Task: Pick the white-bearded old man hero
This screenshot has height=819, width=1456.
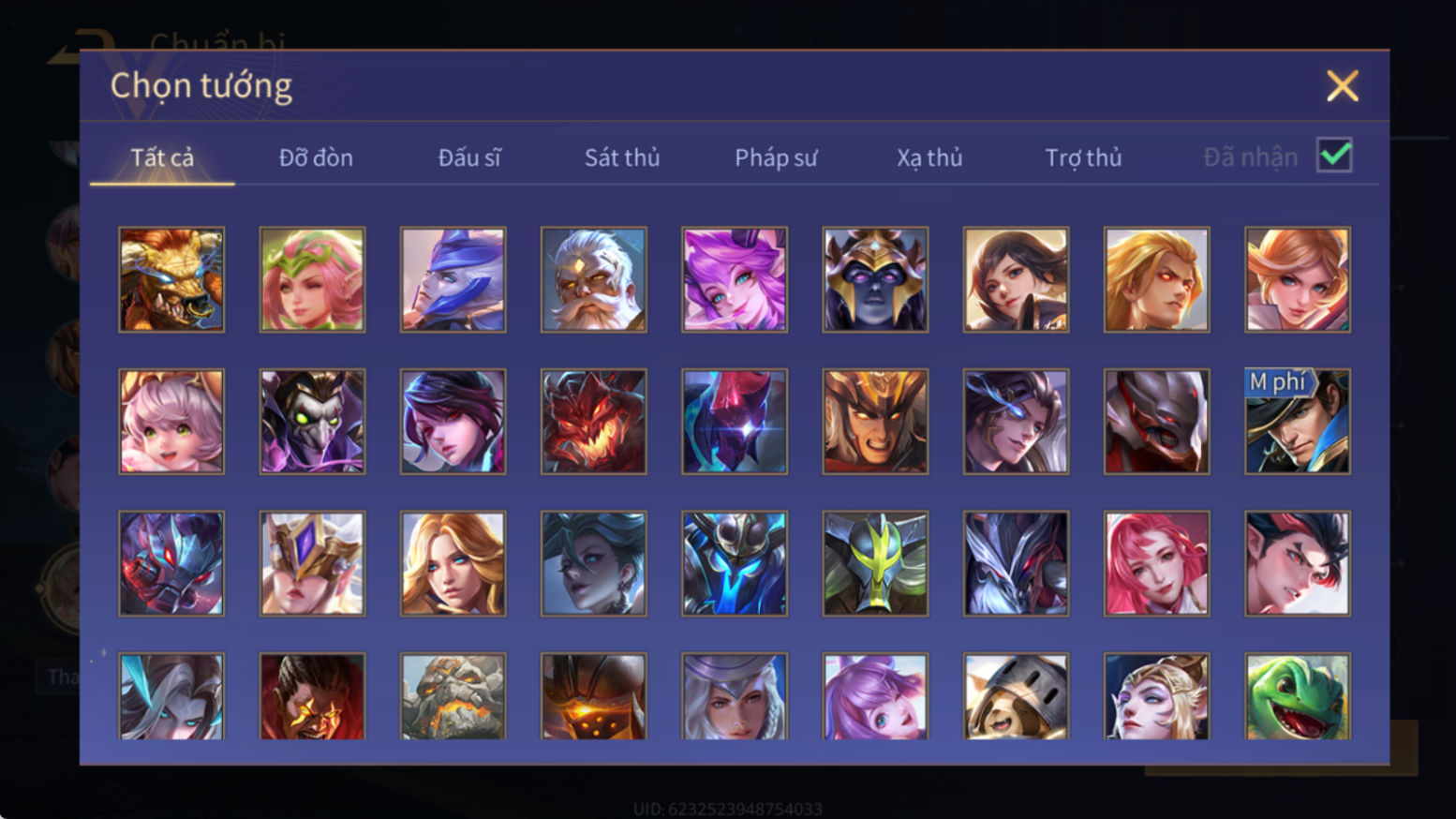Action: 594,279
